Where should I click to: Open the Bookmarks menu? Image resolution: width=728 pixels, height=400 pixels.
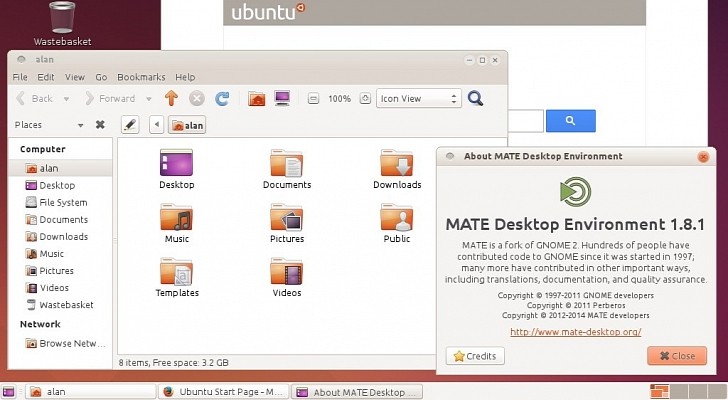coord(140,77)
